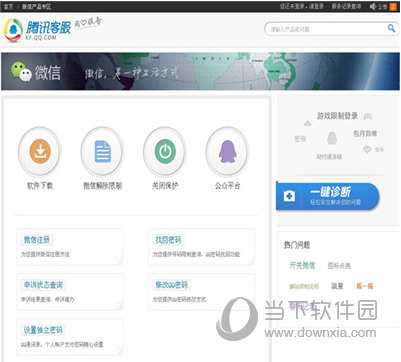Click the 游戏限制登录 tag
Image resolution: width=401 pixels, height=362 pixels.
click(337, 116)
